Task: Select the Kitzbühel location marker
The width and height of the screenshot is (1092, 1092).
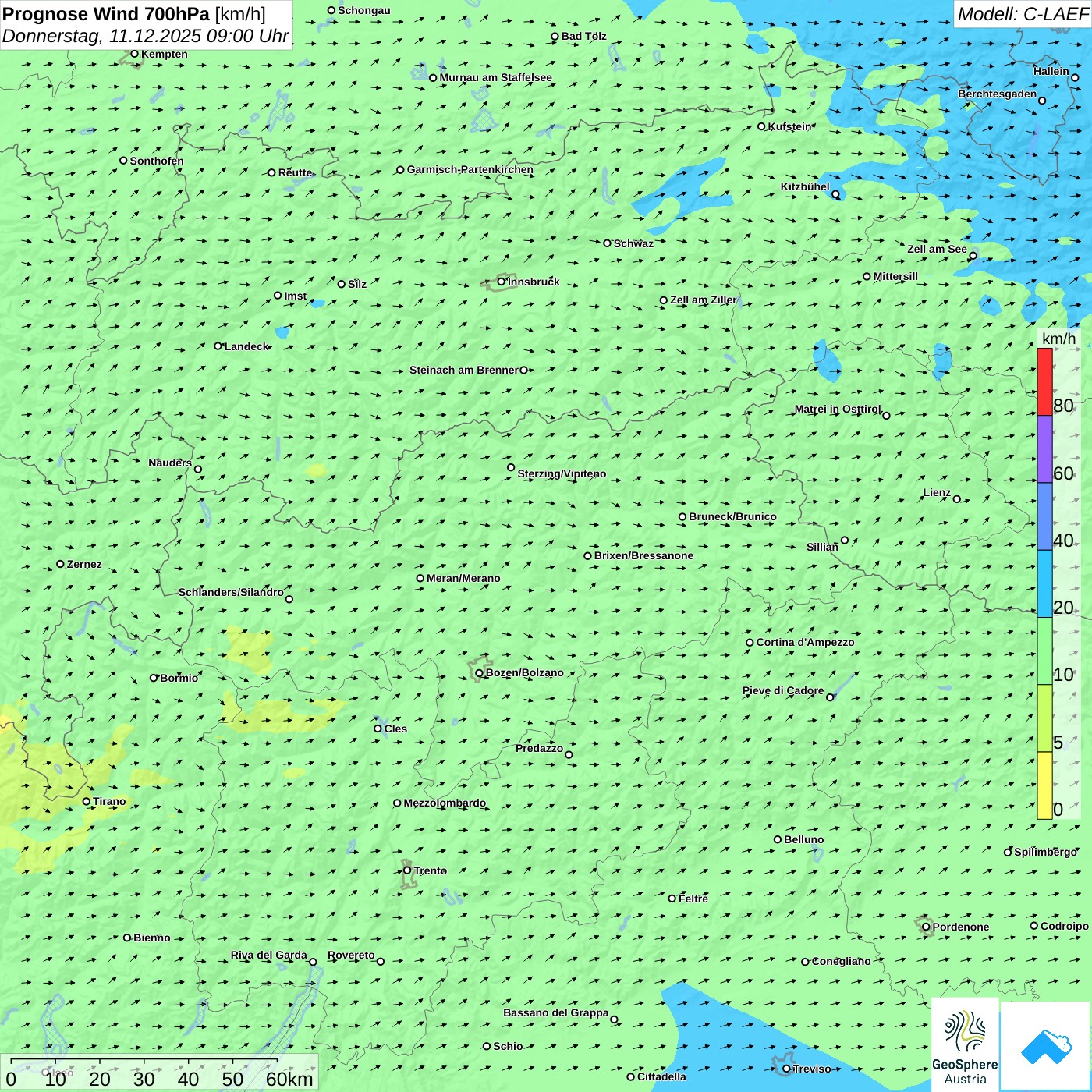Action: pyautogui.click(x=835, y=194)
